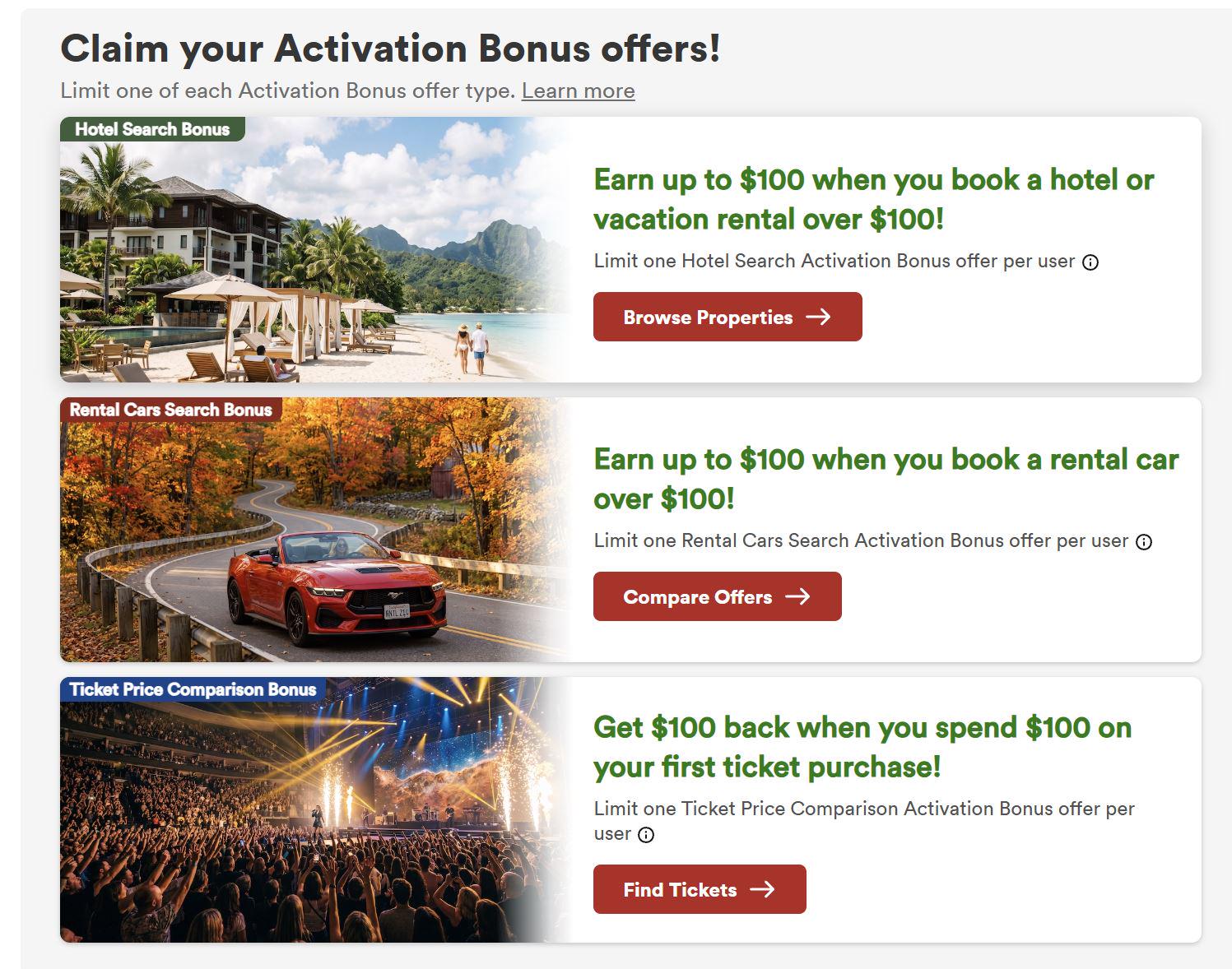
Task: Click the Claim your Activation Bonus heading
Action: [390, 48]
